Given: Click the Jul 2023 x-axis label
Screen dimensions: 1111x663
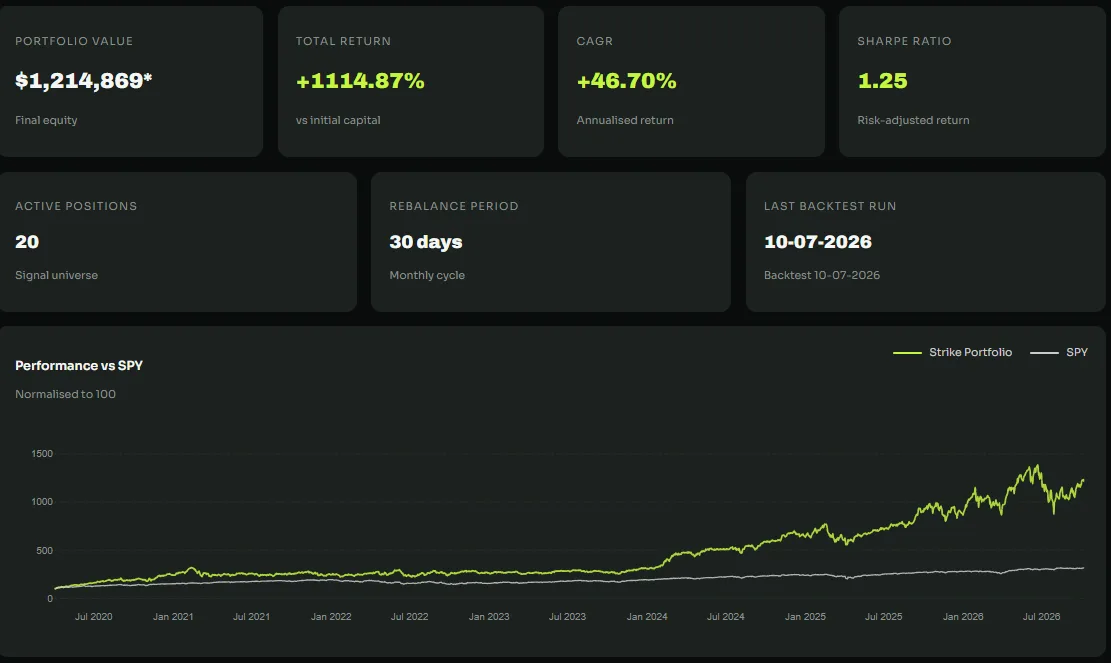Looking at the screenshot, I should point(568,616).
